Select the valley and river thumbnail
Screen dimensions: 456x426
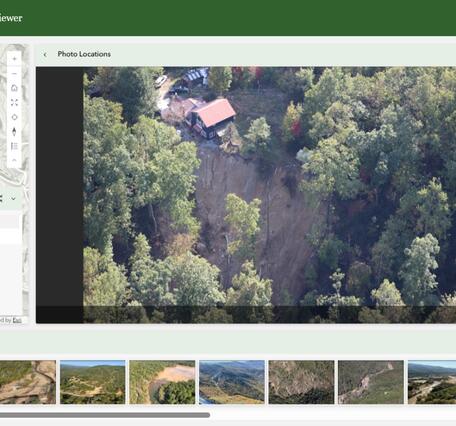[x=232, y=382]
